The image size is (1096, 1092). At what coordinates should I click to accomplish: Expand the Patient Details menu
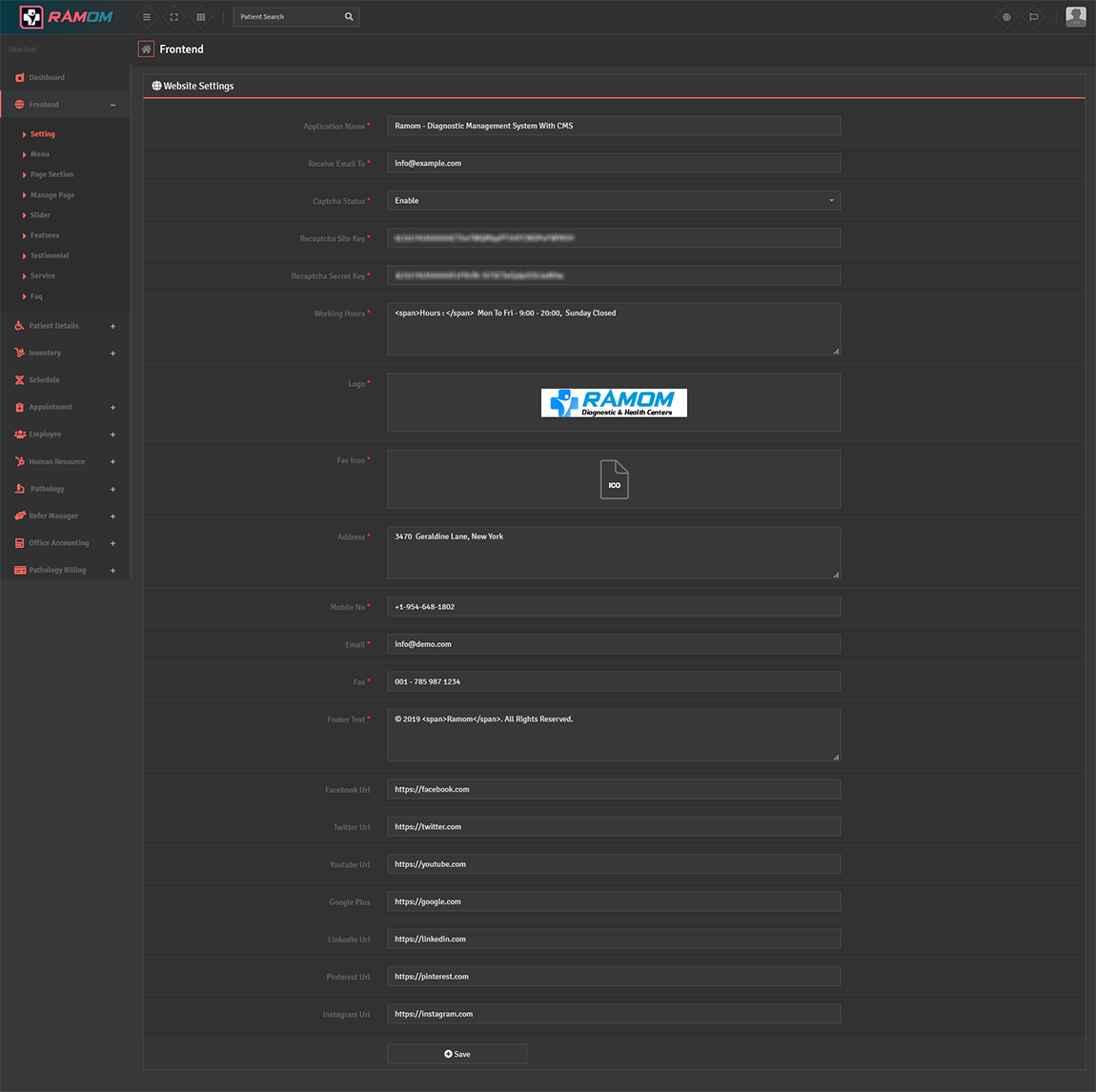(112, 326)
